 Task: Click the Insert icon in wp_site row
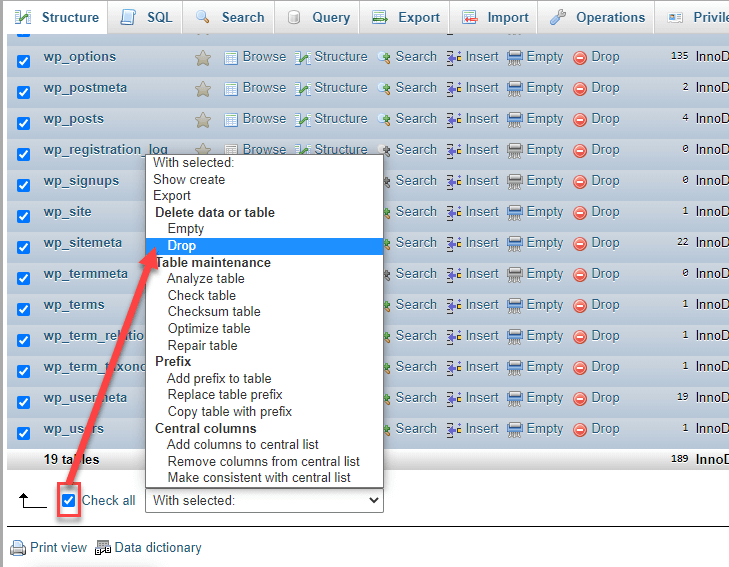454,213
